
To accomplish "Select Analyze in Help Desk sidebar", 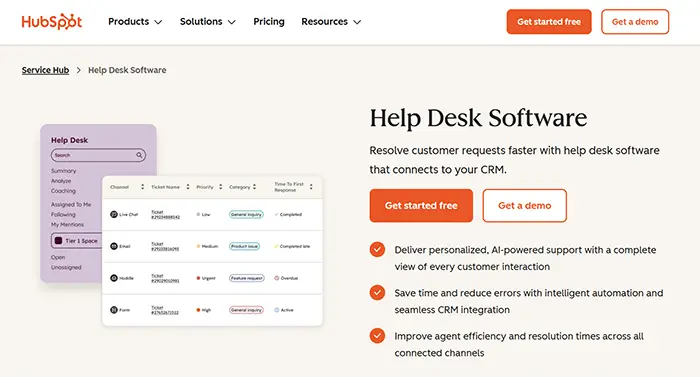I will coord(61,181).
